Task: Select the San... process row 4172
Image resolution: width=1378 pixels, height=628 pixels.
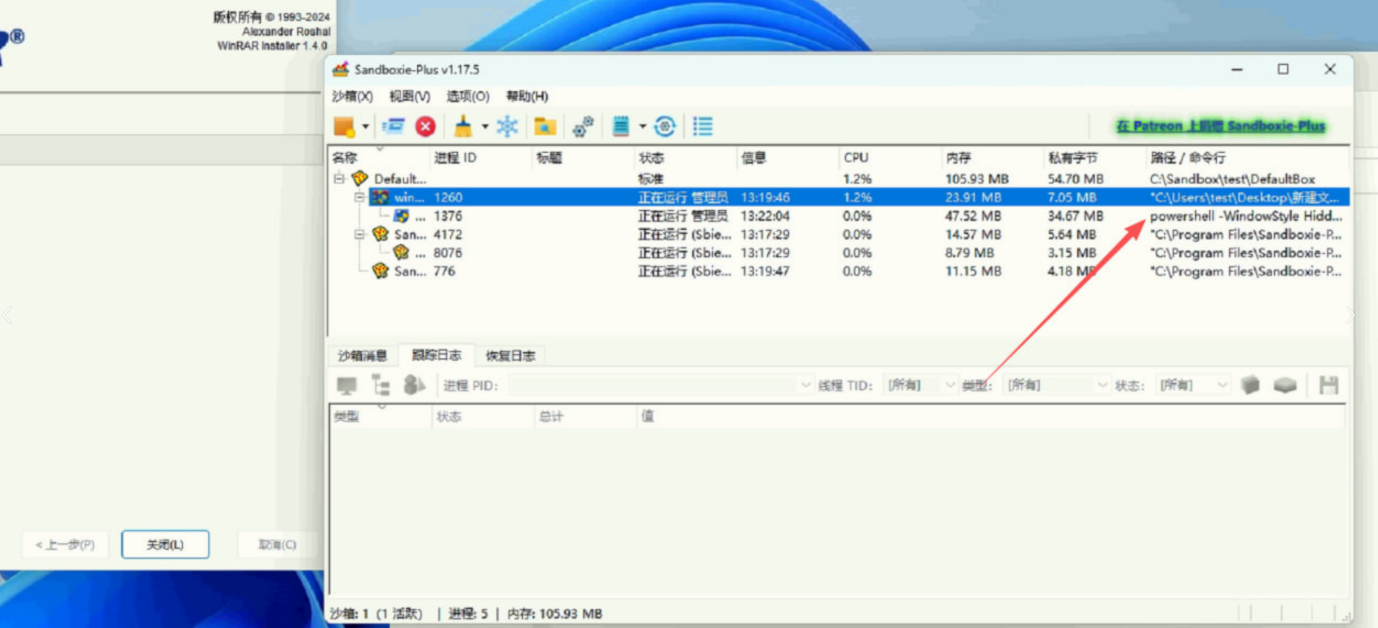Action: pyautogui.click(x=840, y=235)
